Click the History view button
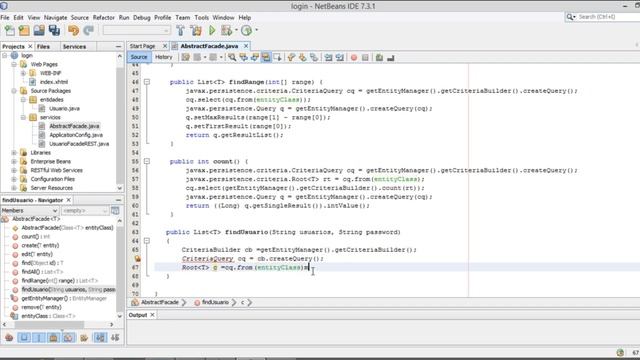The height and width of the screenshot is (360, 640). [164, 57]
